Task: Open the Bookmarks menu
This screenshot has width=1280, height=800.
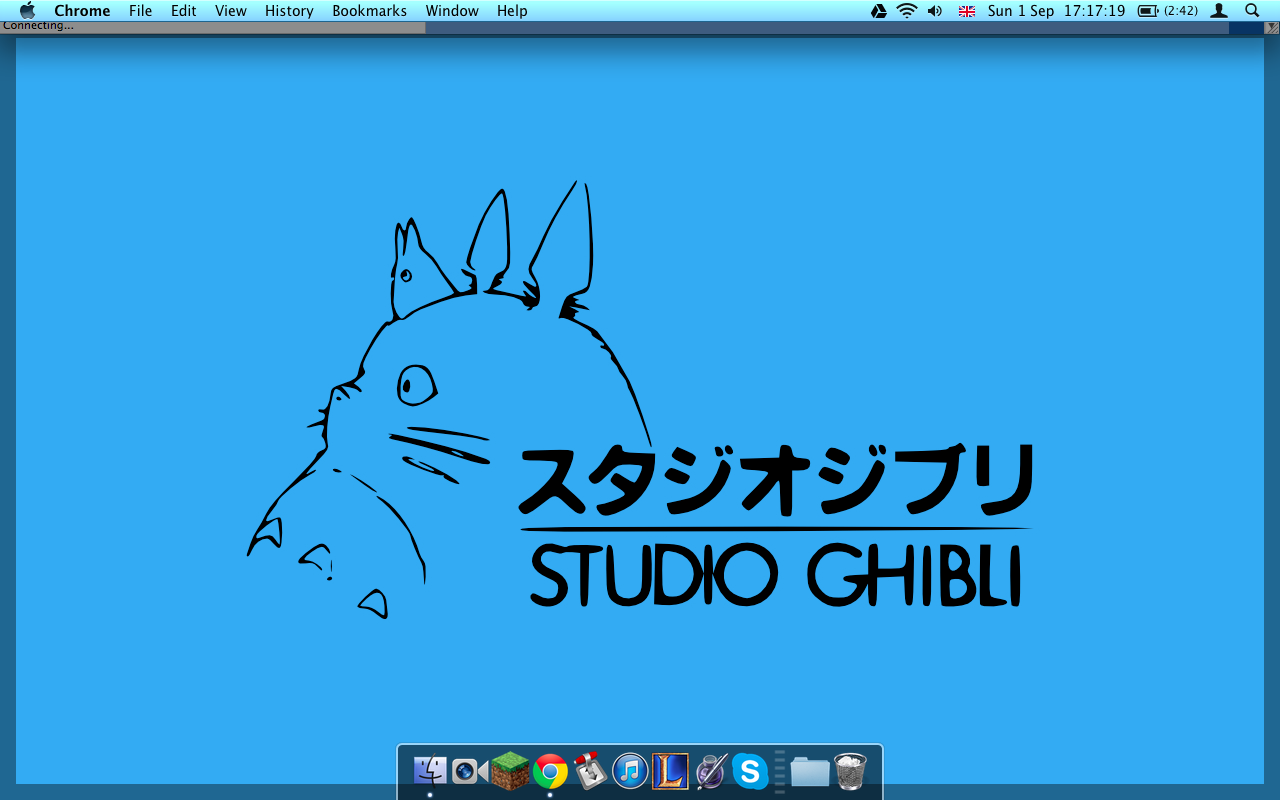Action: tap(370, 11)
